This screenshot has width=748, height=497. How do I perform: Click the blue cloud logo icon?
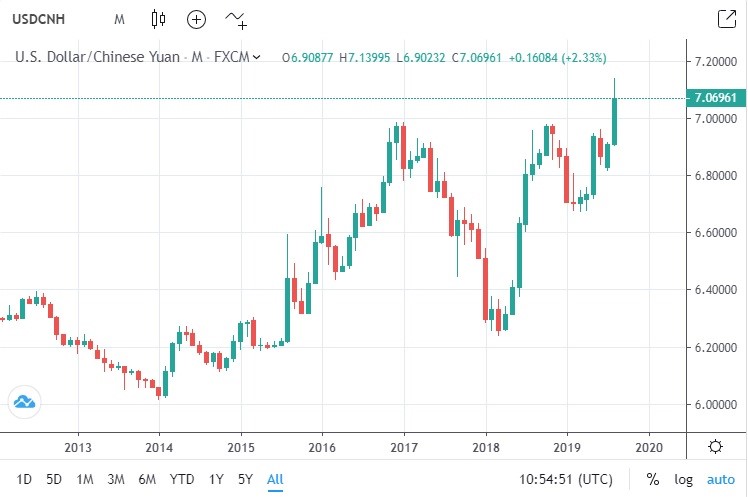point(23,403)
